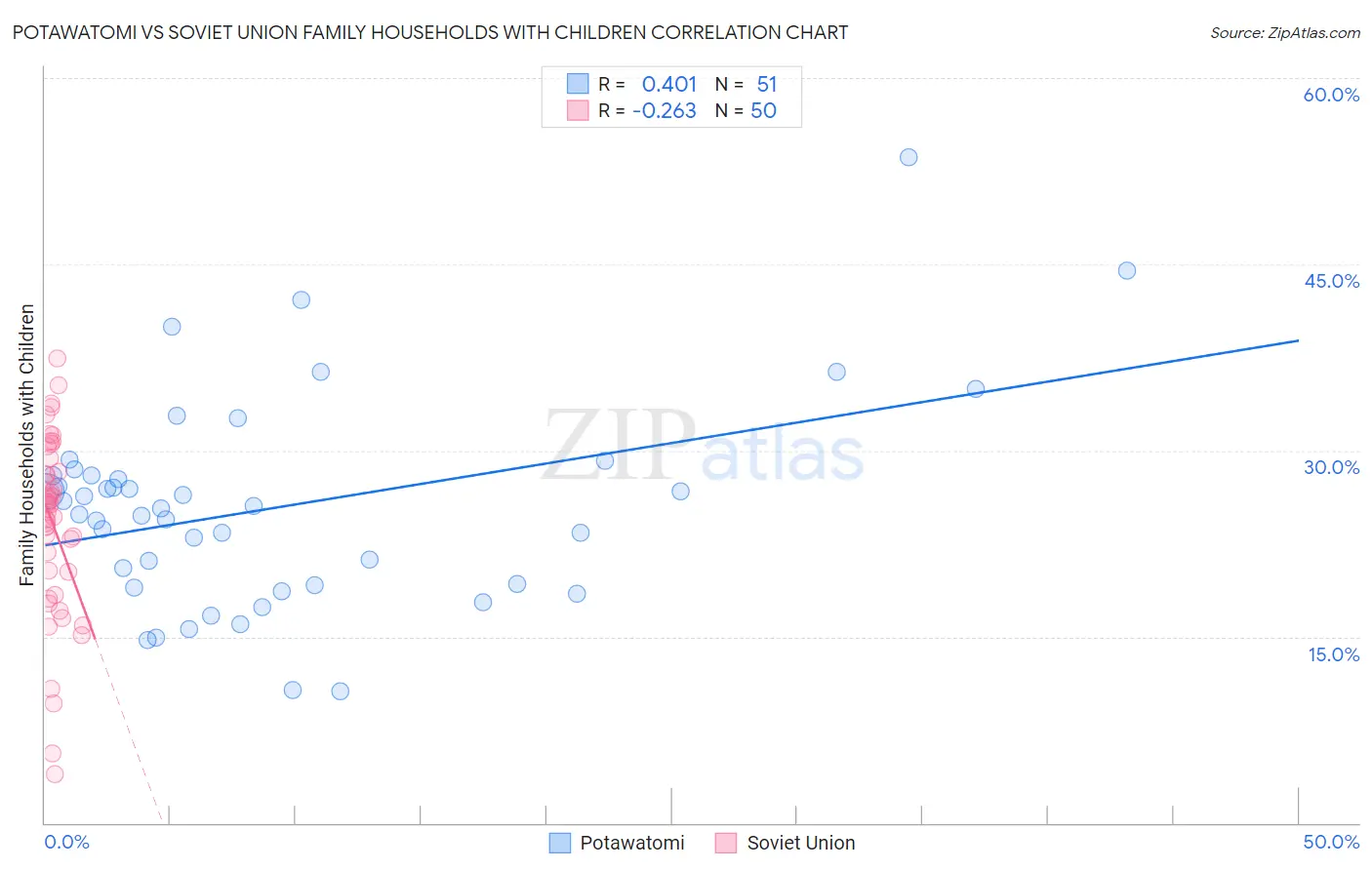
Task: Click the pink Soviet Union legend swatch at bottom
Action: (x=725, y=843)
